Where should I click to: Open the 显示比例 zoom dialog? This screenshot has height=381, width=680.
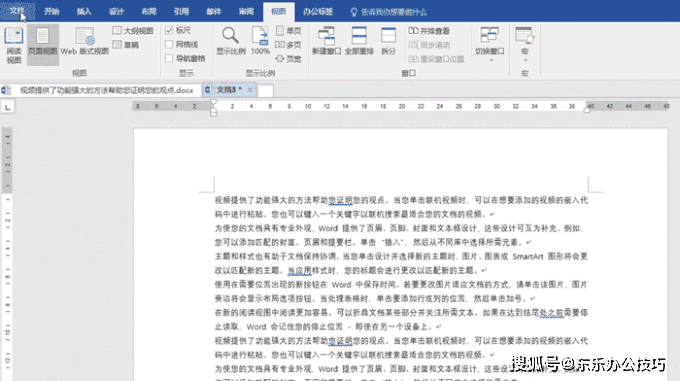coord(231,41)
